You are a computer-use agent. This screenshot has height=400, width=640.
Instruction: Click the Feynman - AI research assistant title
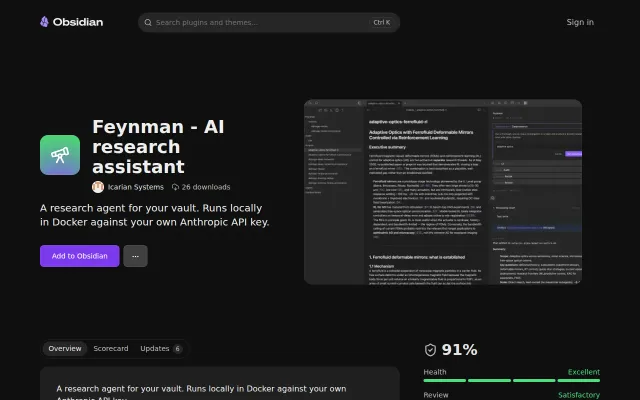point(158,147)
